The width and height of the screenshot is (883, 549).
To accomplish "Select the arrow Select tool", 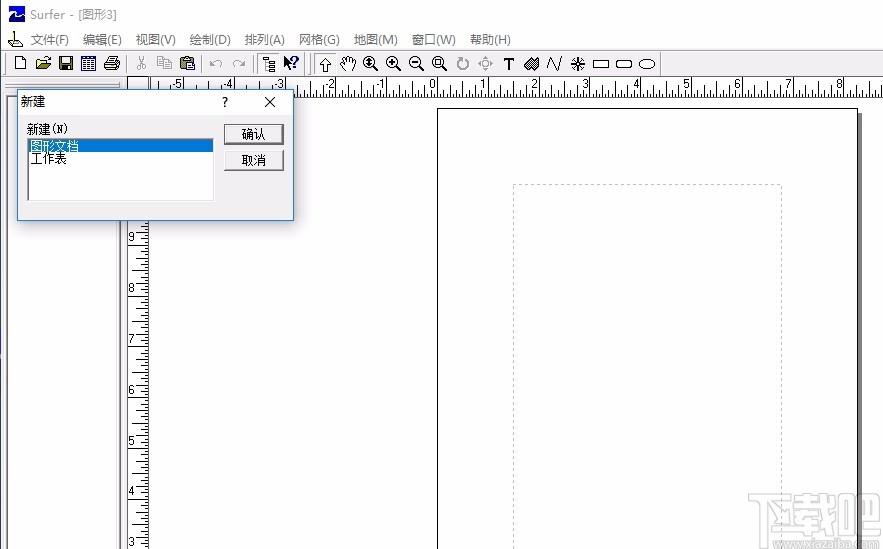I will (x=325, y=64).
